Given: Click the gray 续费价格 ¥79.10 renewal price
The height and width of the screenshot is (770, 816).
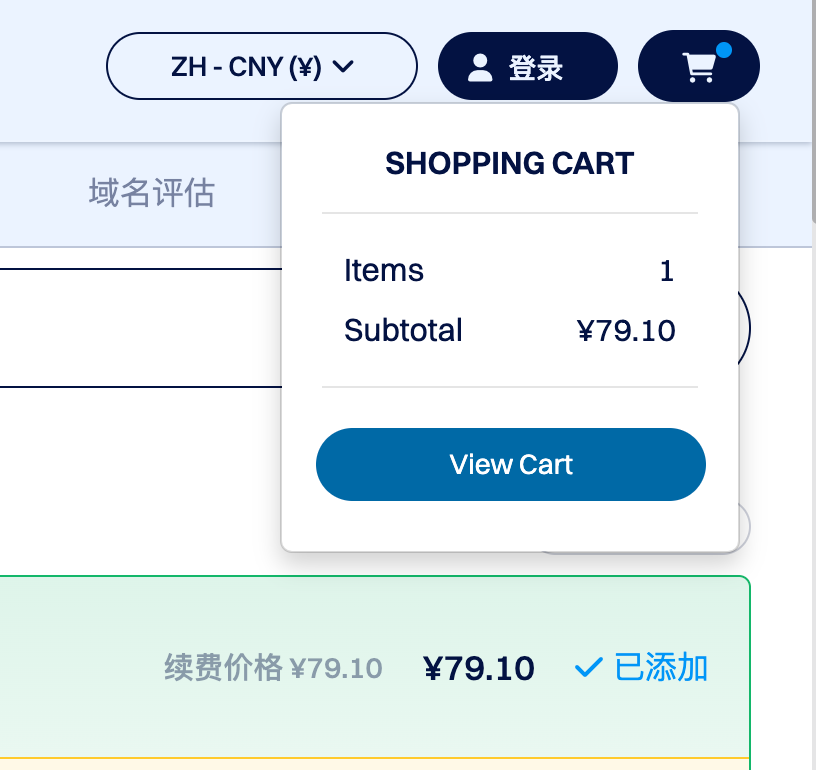Looking at the screenshot, I should tap(271, 668).
